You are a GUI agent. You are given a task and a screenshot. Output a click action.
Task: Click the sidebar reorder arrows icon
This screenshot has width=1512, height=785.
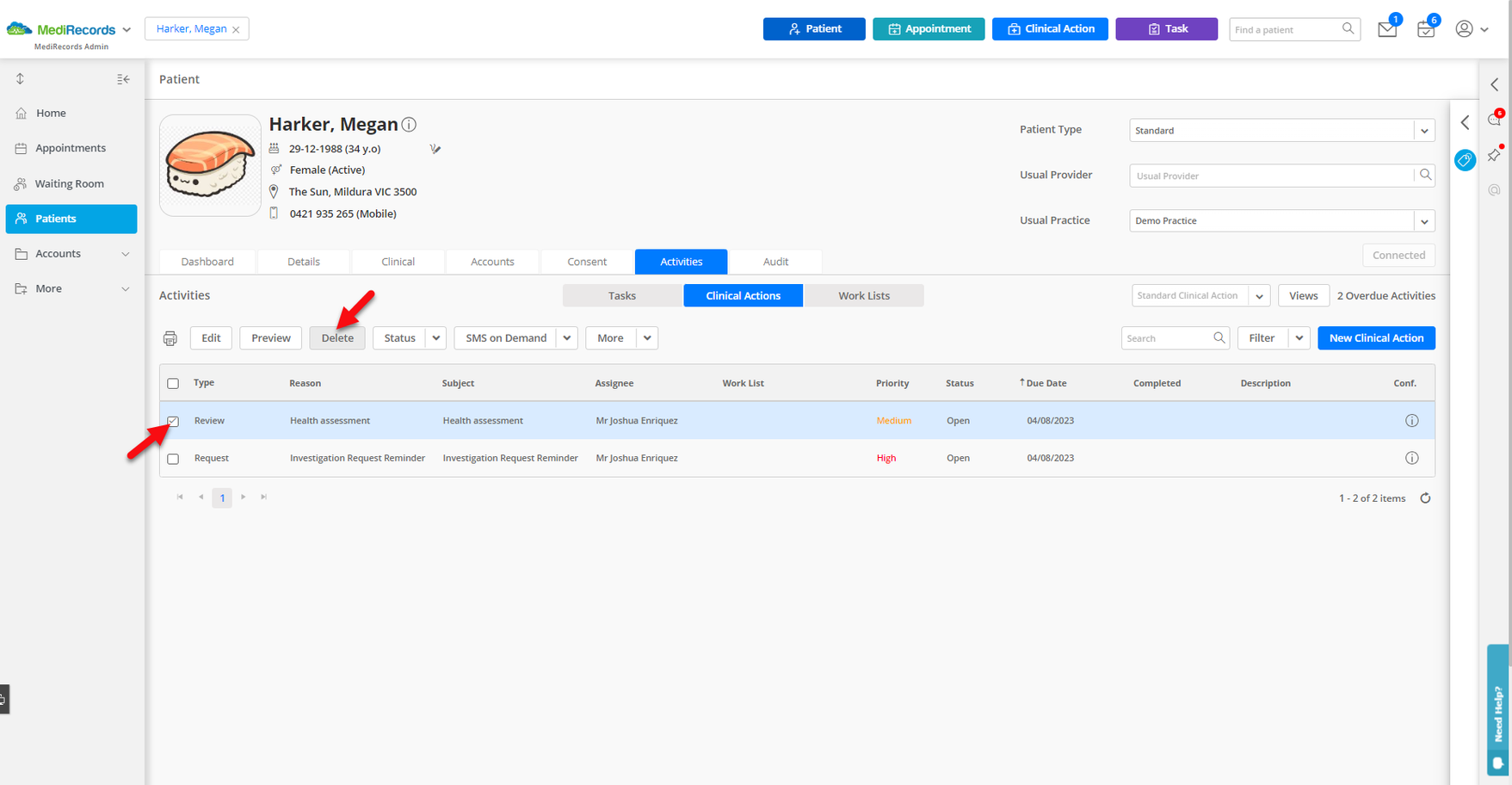click(x=20, y=78)
